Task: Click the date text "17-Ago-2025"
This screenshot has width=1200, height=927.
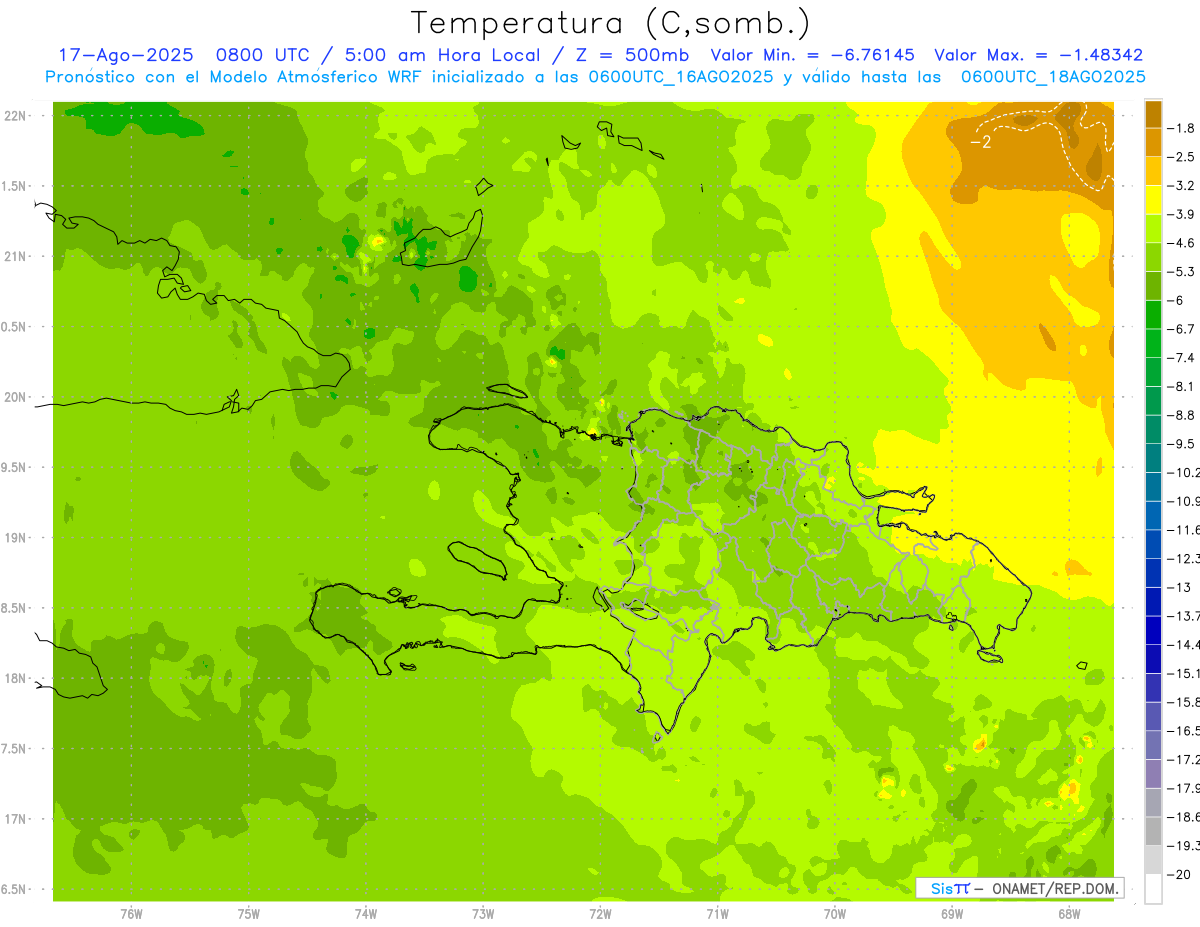Action: coord(125,56)
